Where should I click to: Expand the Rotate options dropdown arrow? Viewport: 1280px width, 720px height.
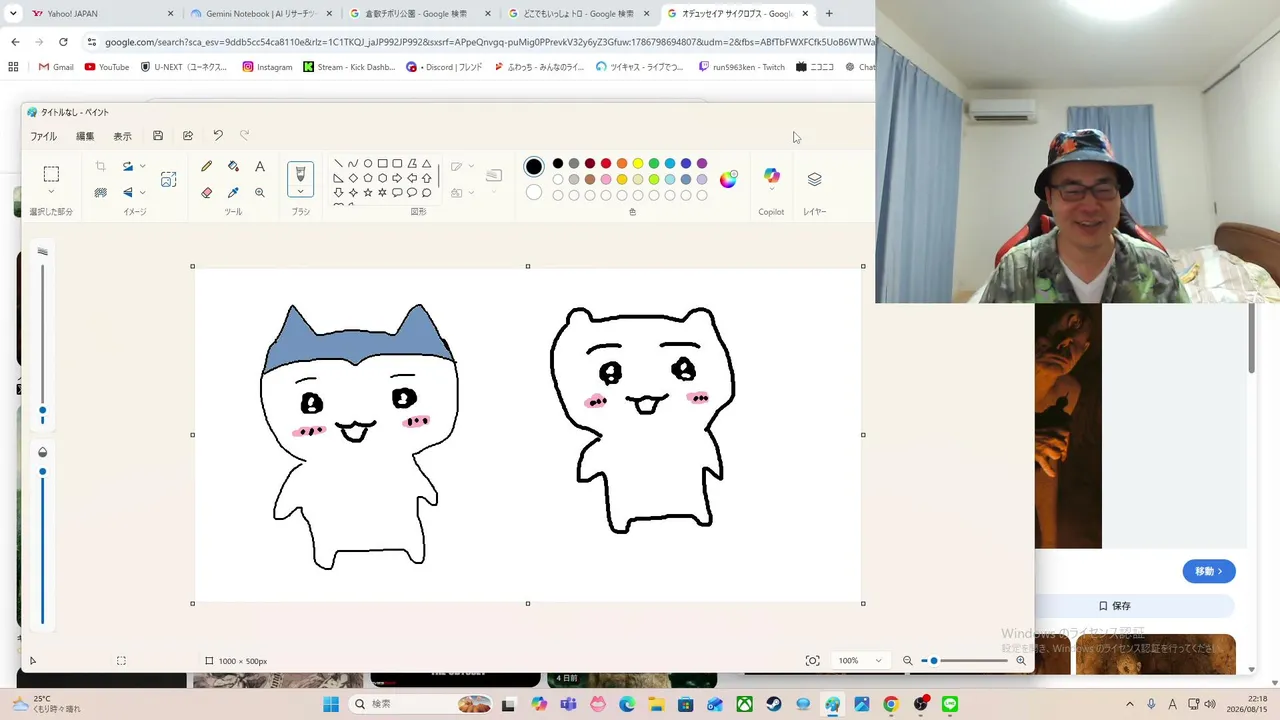(x=142, y=167)
